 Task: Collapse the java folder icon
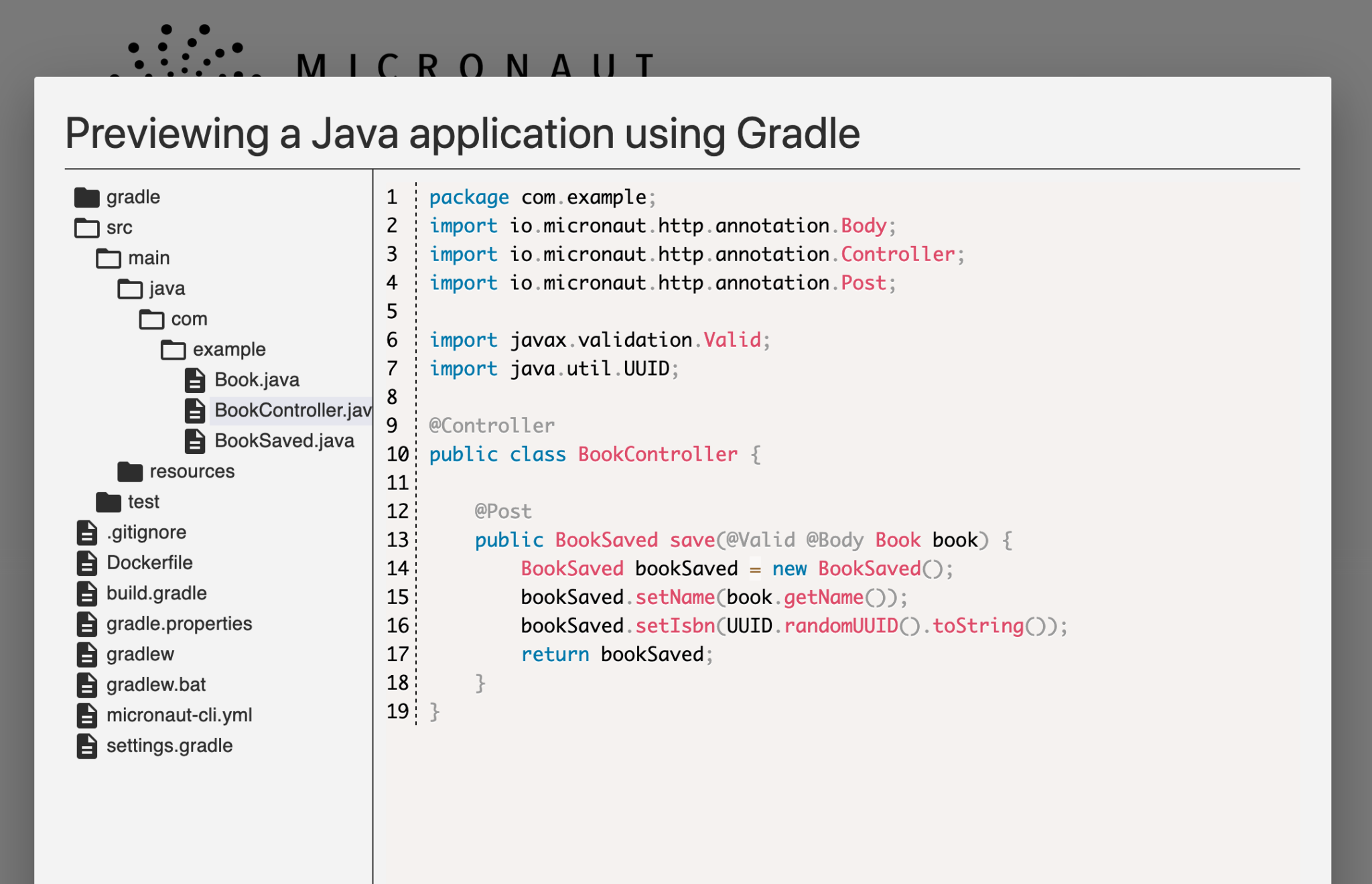tap(130, 289)
